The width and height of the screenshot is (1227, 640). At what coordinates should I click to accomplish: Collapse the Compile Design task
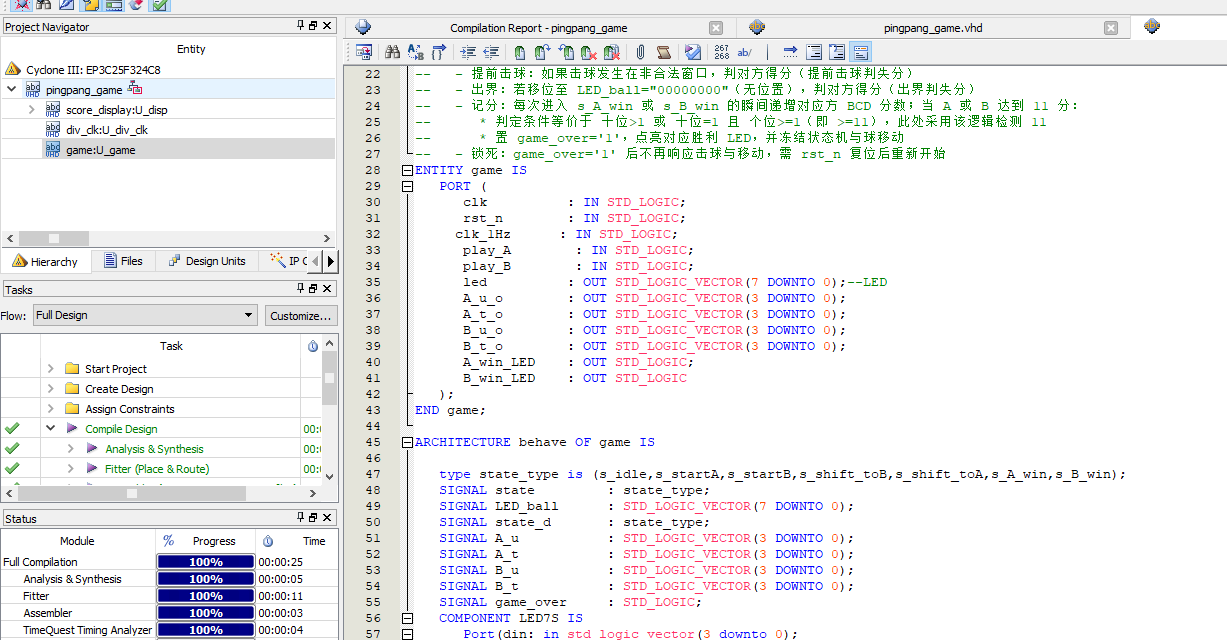[x=51, y=429]
